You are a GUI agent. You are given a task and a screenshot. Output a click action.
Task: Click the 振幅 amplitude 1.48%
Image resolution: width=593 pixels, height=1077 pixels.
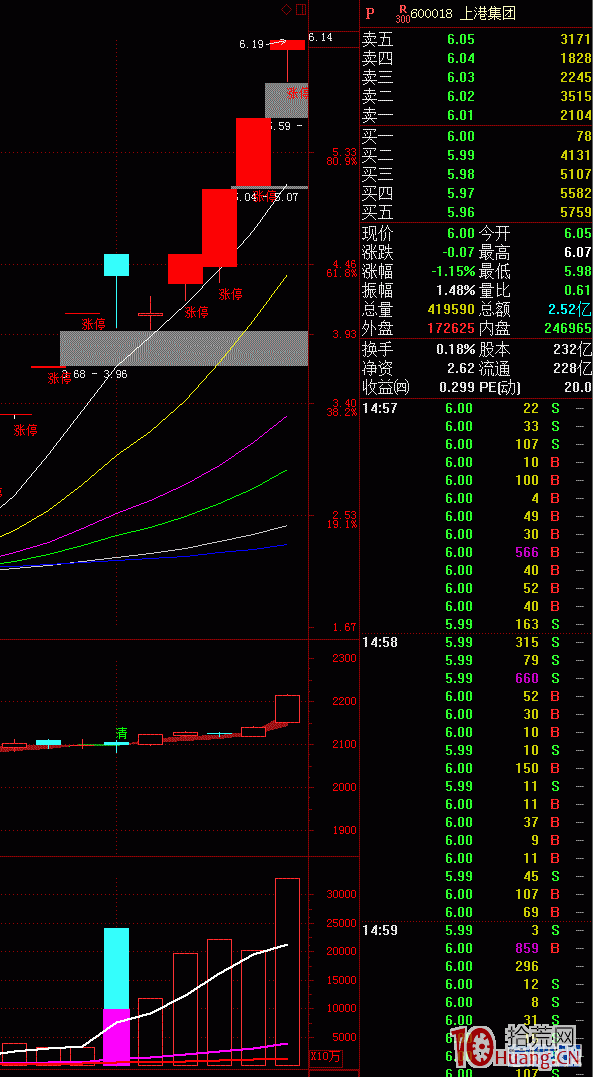[456, 290]
